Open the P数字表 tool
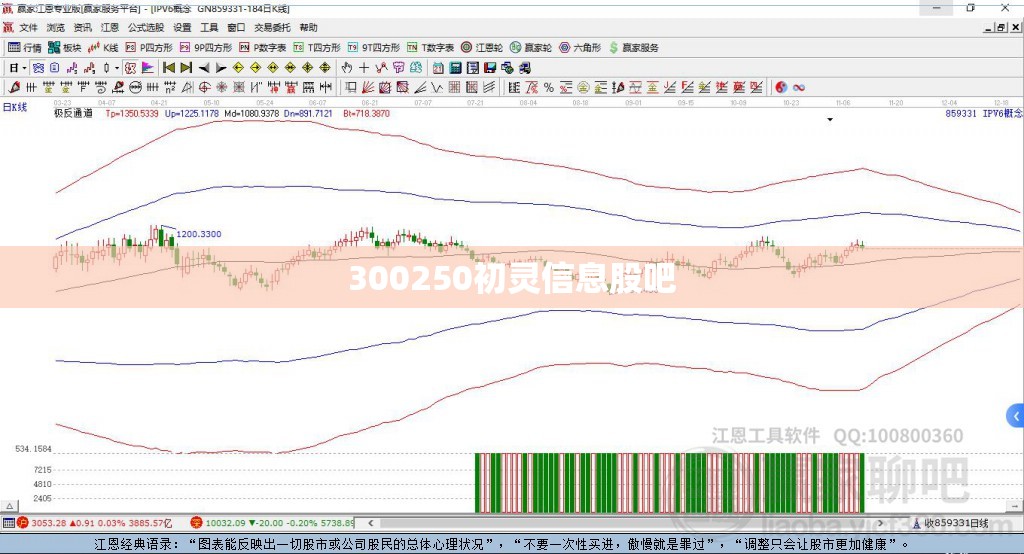This screenshot has width=1024, height=554. (x=263, y=48)
